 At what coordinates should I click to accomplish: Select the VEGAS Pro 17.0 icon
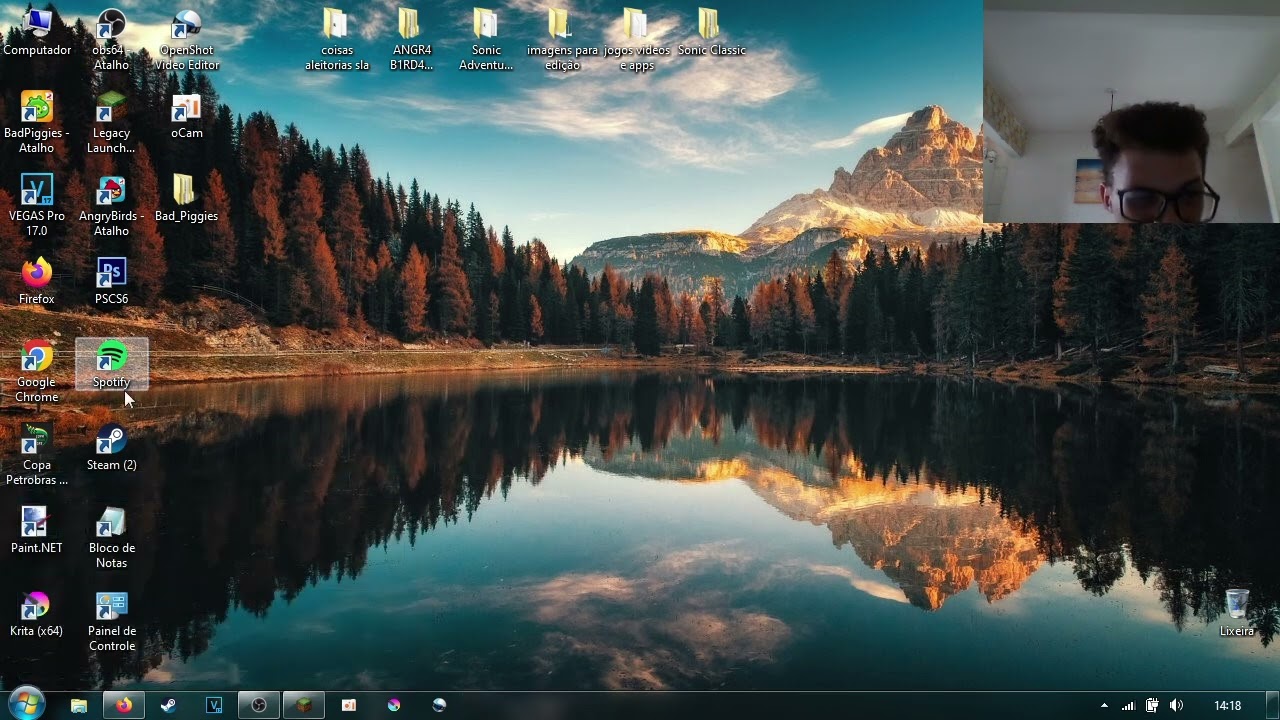point(37,206)
